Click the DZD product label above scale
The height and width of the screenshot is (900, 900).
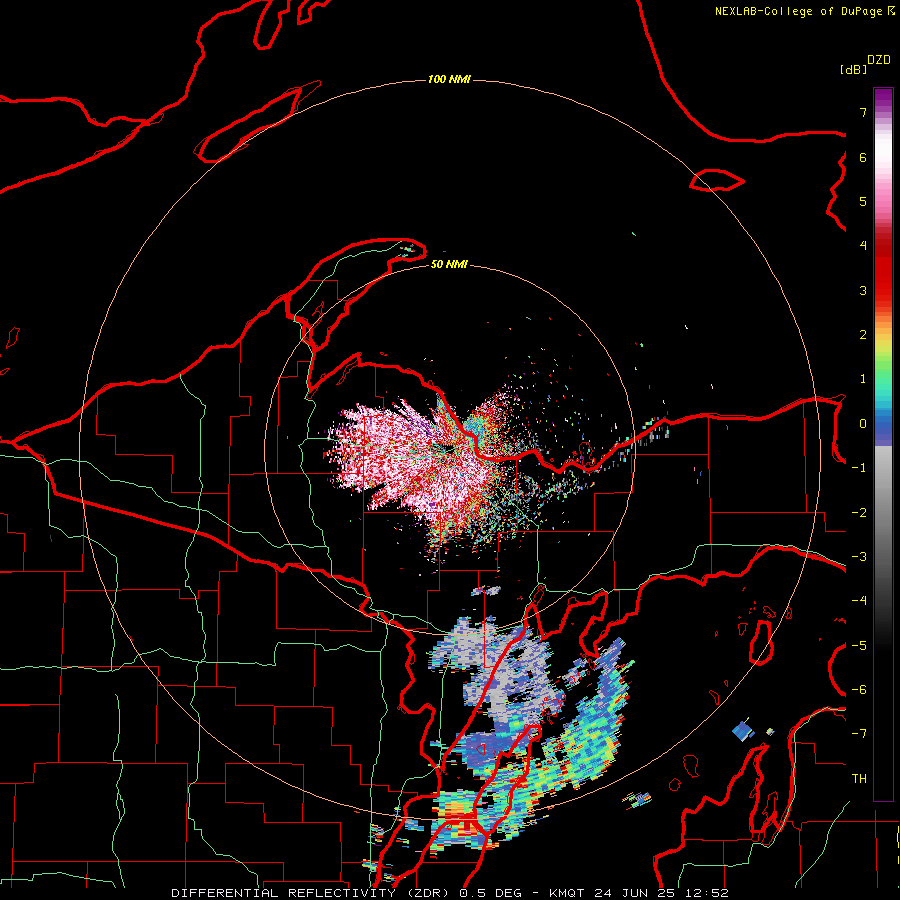point(879,60)
